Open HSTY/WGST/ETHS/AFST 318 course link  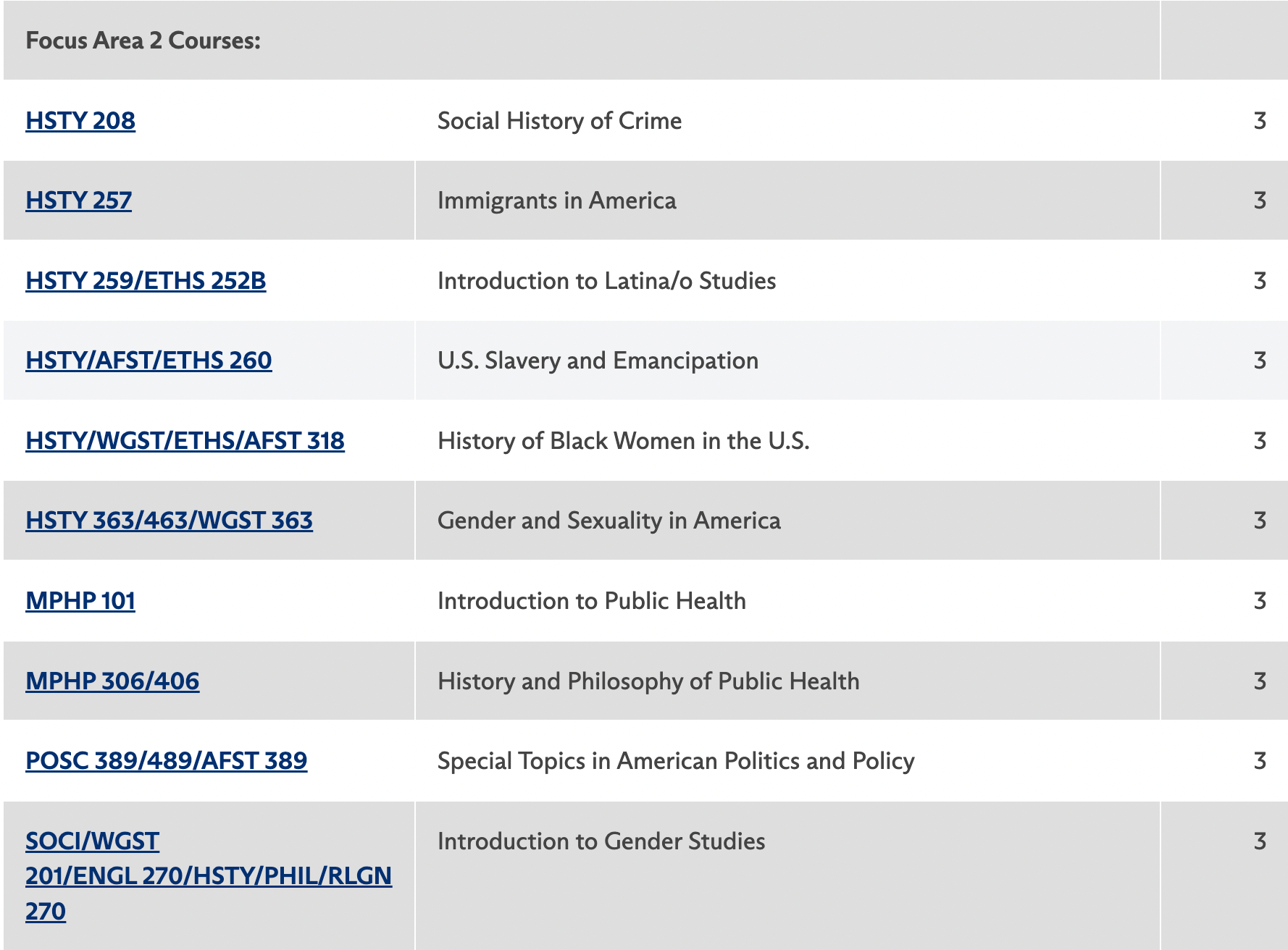click(185, 441)
